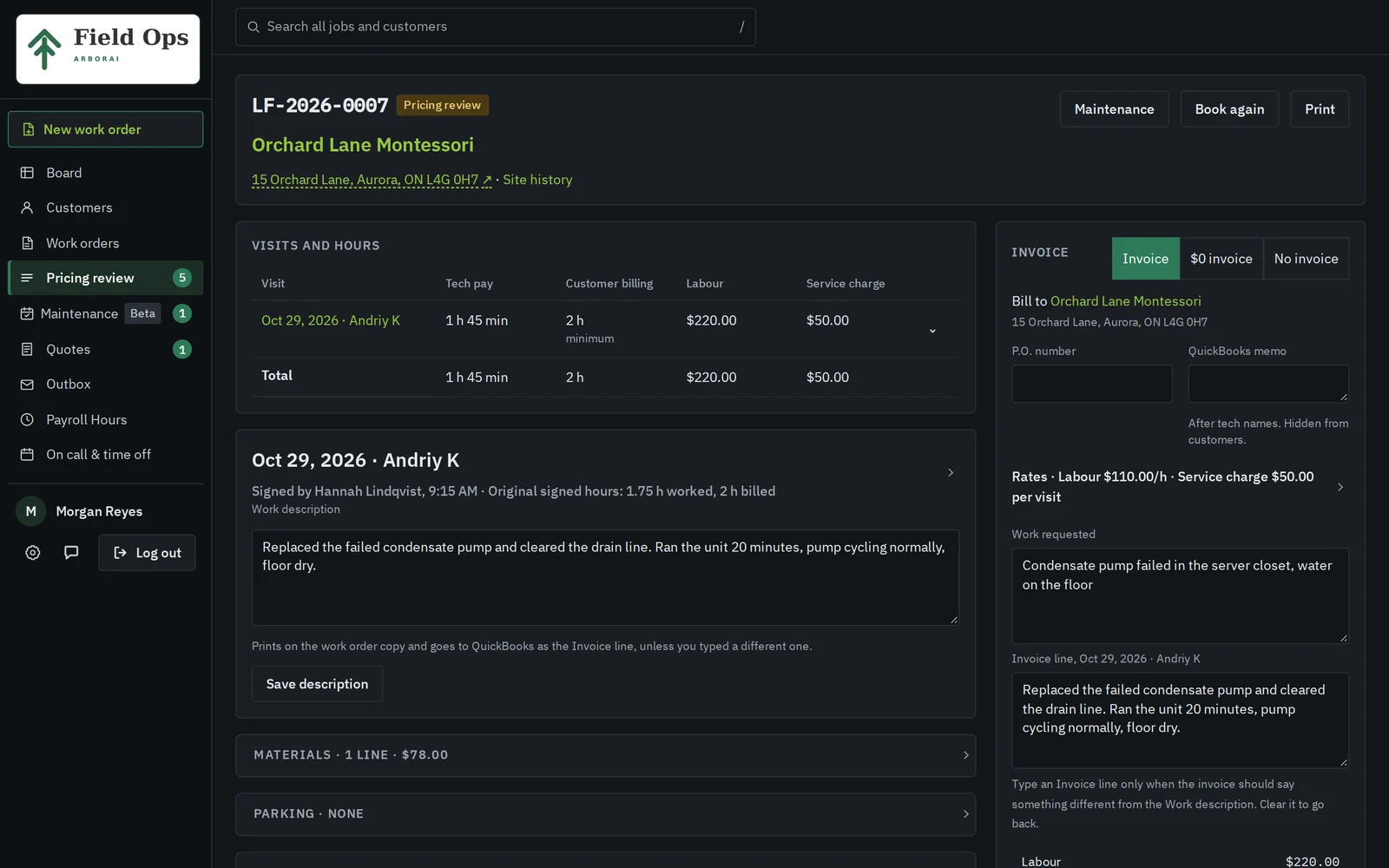
Task: Click the On call calendar icon
Action: [27, 455]
